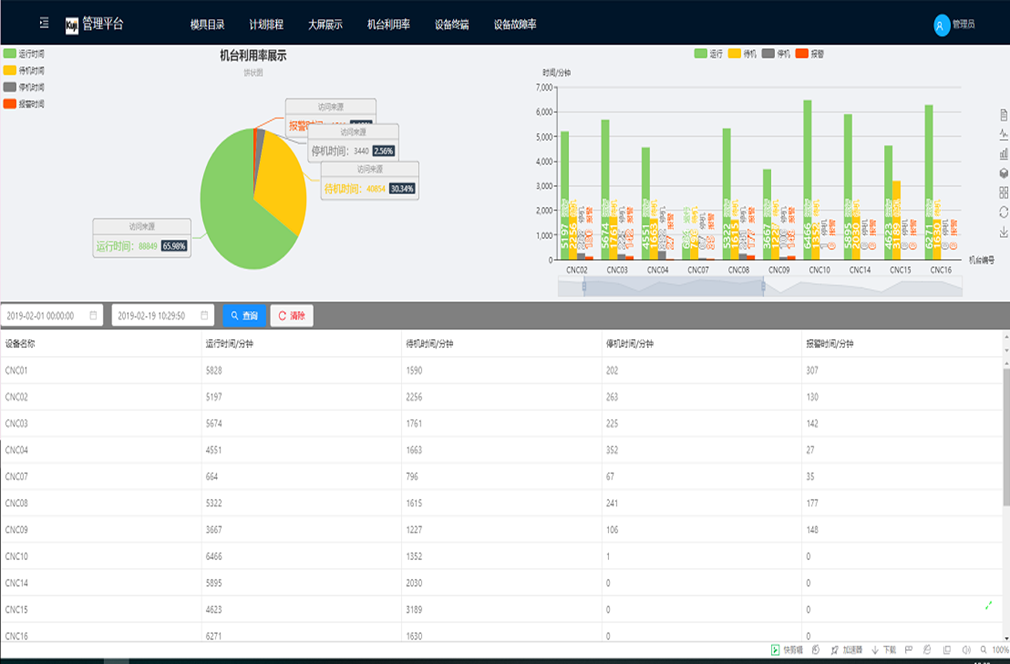The width and height of the screenshot is (1010, 664).
Task: Select the CNC03 row name cell
Action: tap(101, 423)
